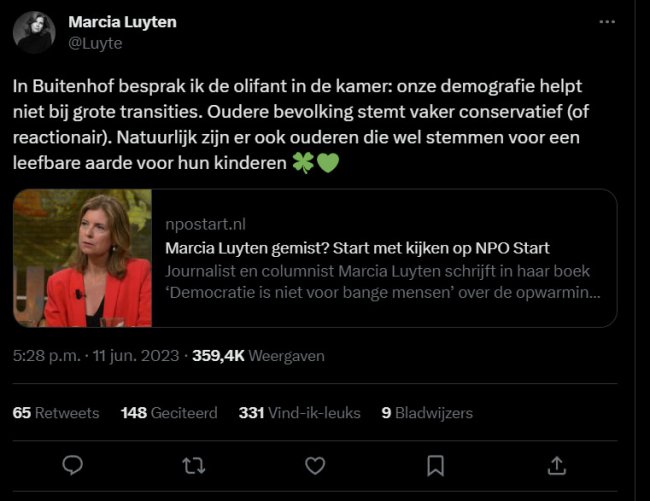
Task: Bookmark this tweet
Action: pyautogui.click(x=436, y=465)
